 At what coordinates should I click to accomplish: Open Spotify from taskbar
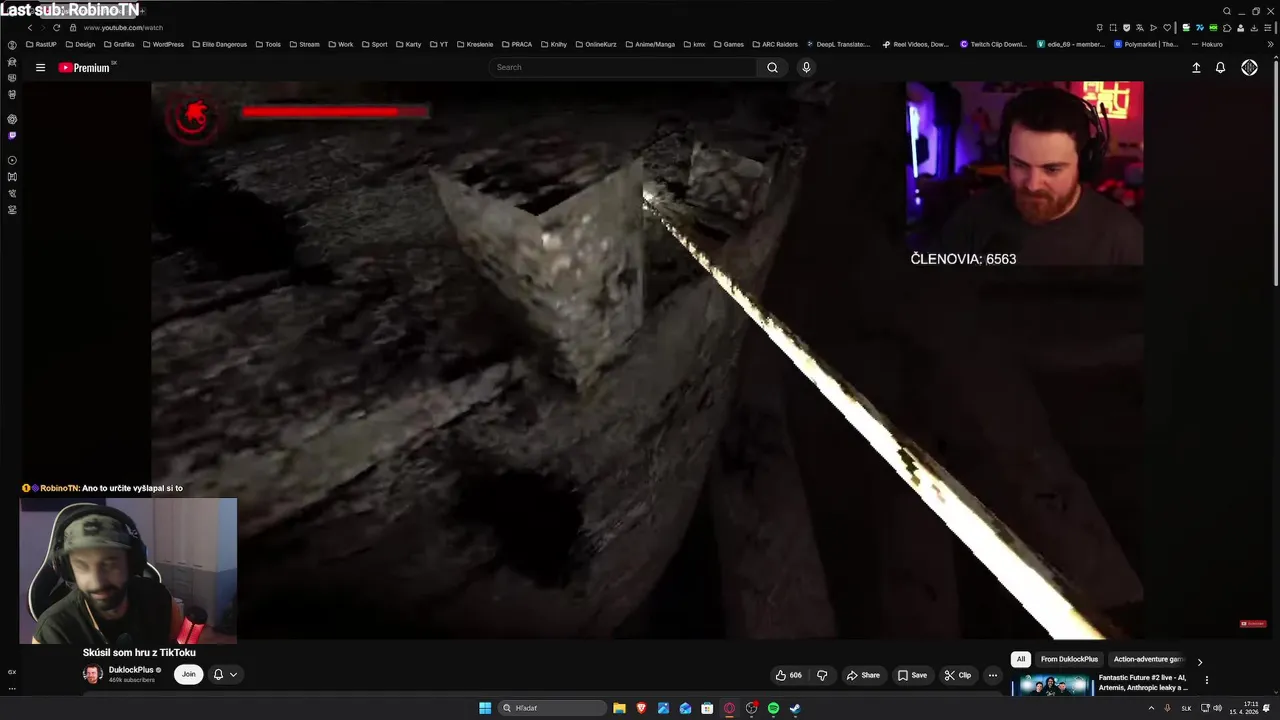[x=773, y=708]
